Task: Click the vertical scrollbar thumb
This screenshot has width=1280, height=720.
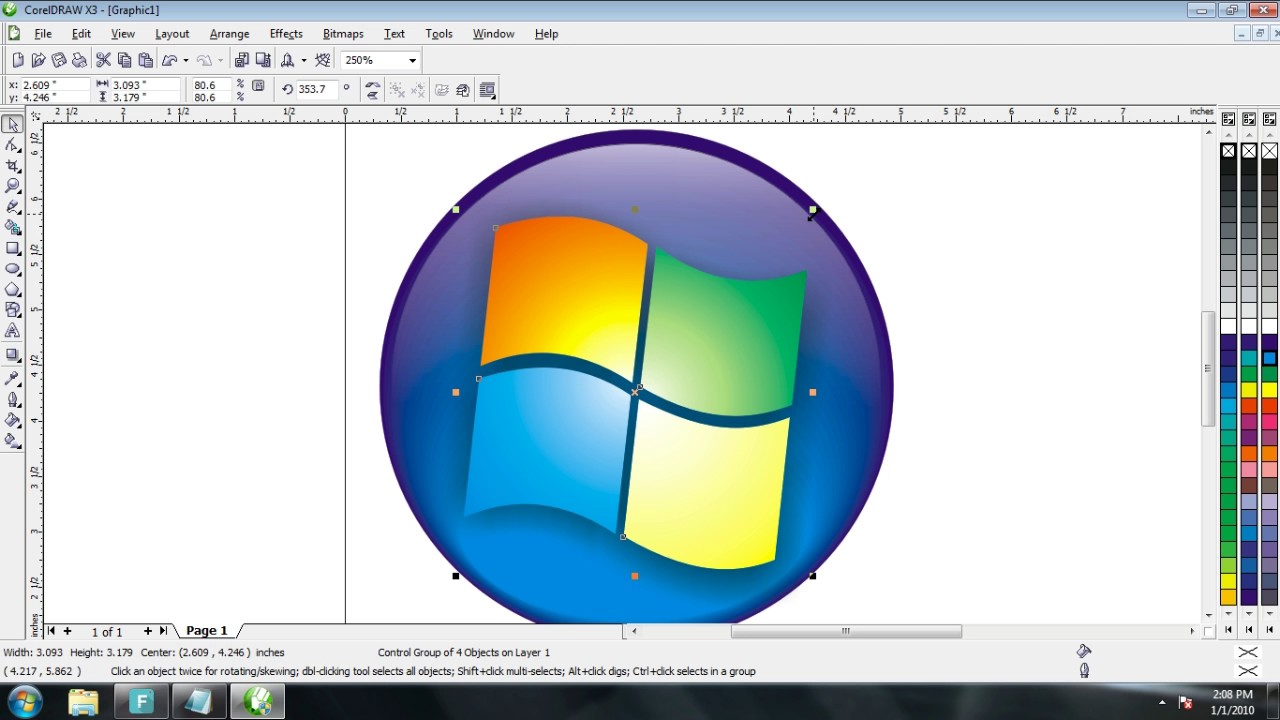Action: pyautogui.click(x=1207, y=368)
